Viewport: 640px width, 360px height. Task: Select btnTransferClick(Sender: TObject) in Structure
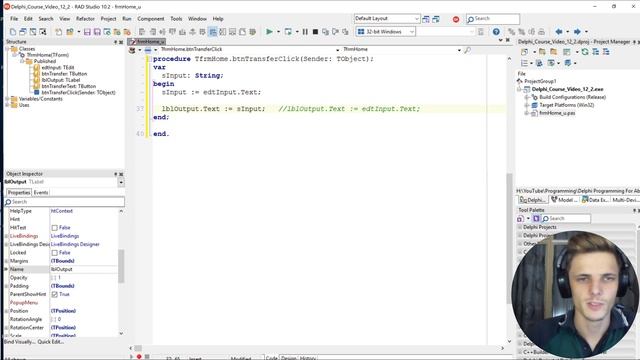coord(78,93)
